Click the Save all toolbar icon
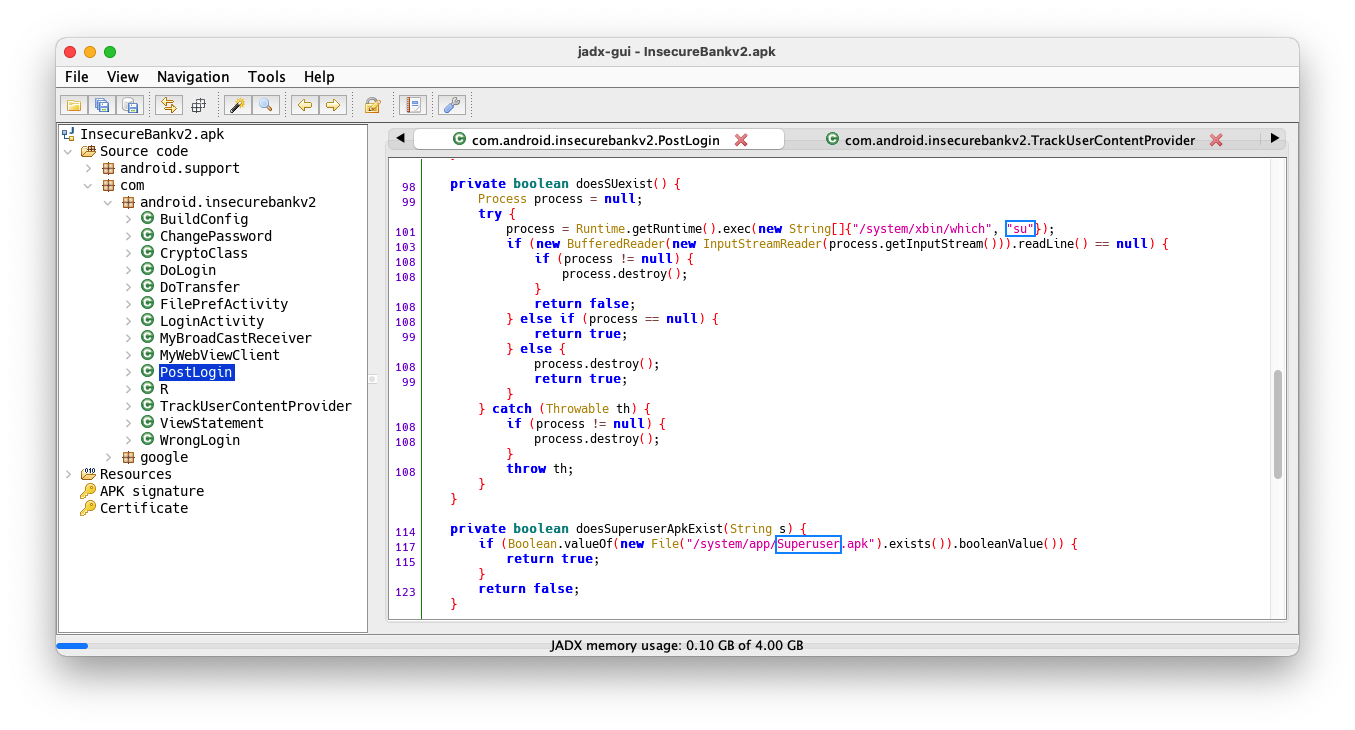 click(x=102, y=105)
